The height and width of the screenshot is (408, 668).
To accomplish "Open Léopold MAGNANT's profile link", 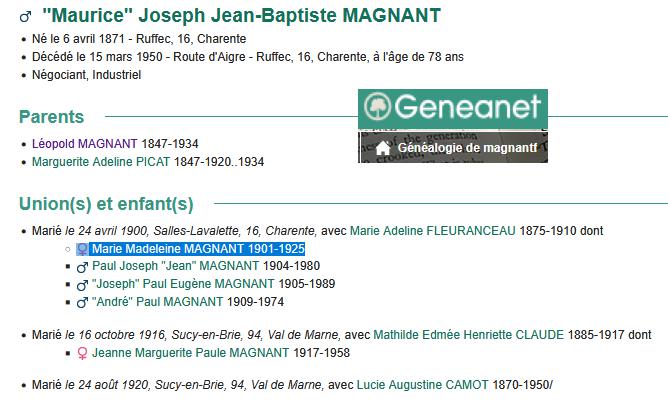I will pos(85,144).
